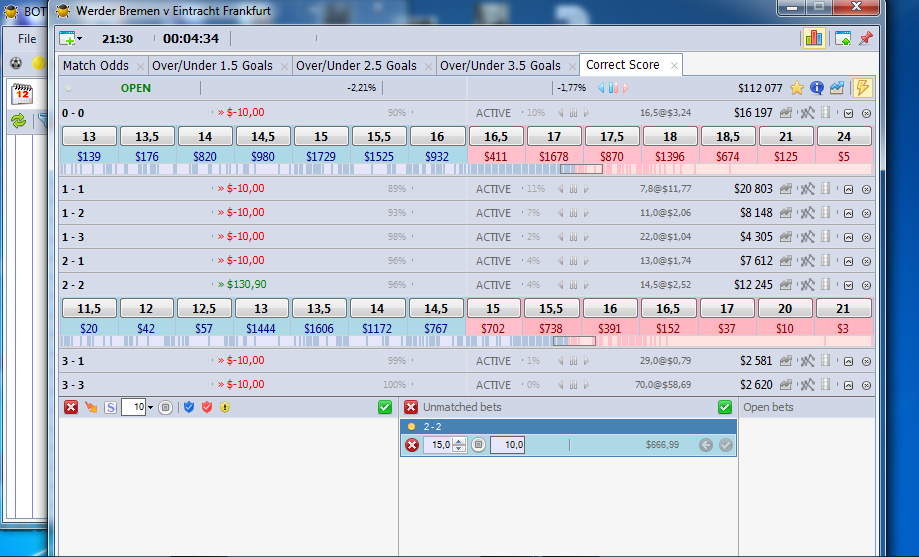Toggle green checkmark in Unmatched bets header
The image size is (919, 557).
pos(724,407)
